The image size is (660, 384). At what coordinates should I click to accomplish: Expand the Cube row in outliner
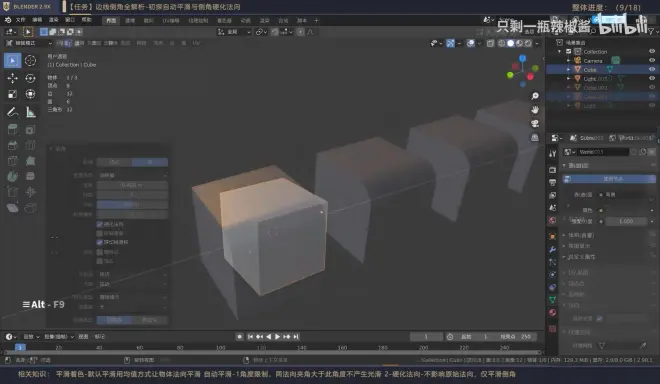pos(569,69)
